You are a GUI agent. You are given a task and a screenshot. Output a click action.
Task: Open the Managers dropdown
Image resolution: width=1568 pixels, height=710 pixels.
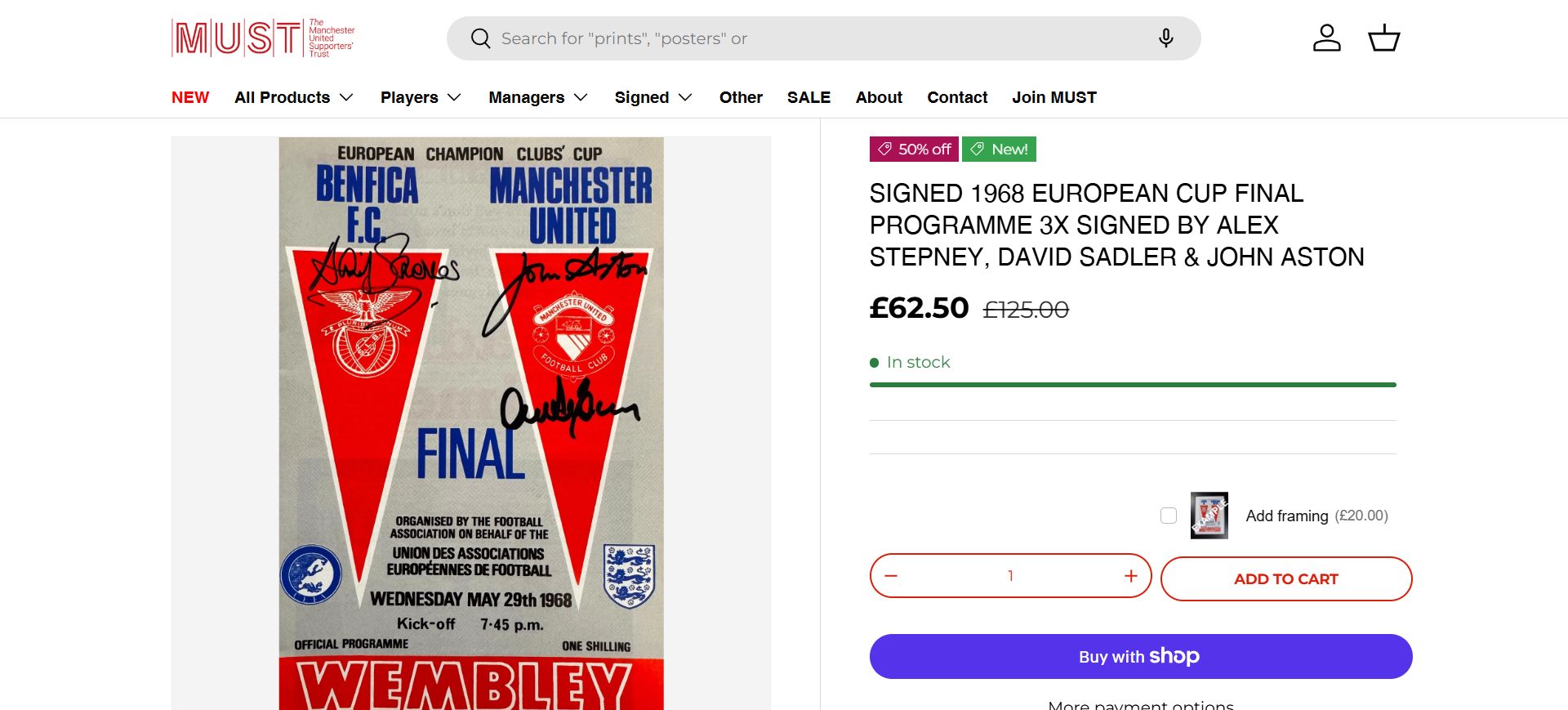pos(538,97)
